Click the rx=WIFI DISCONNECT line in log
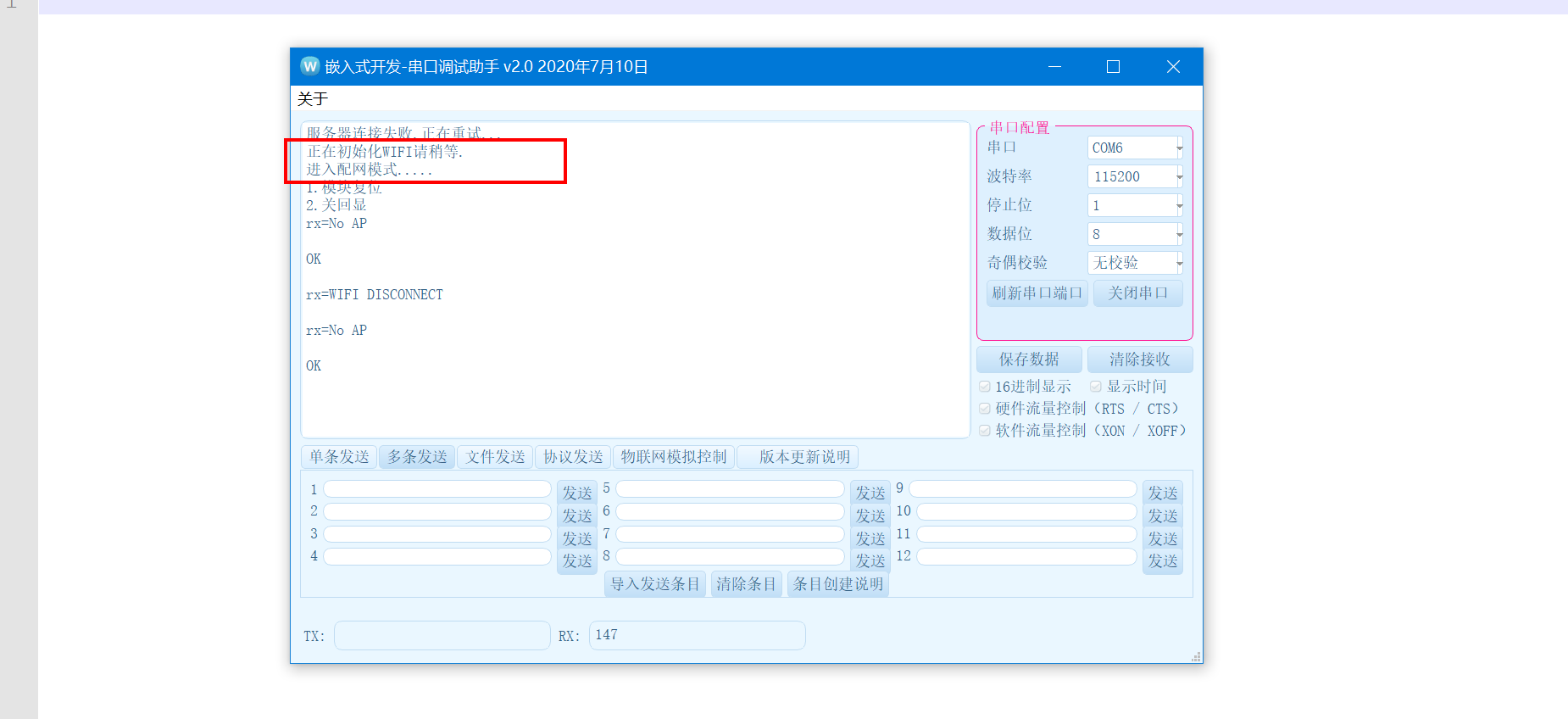Image resolution: width=1568 pixels, height=719 pixels. point(375,295)
